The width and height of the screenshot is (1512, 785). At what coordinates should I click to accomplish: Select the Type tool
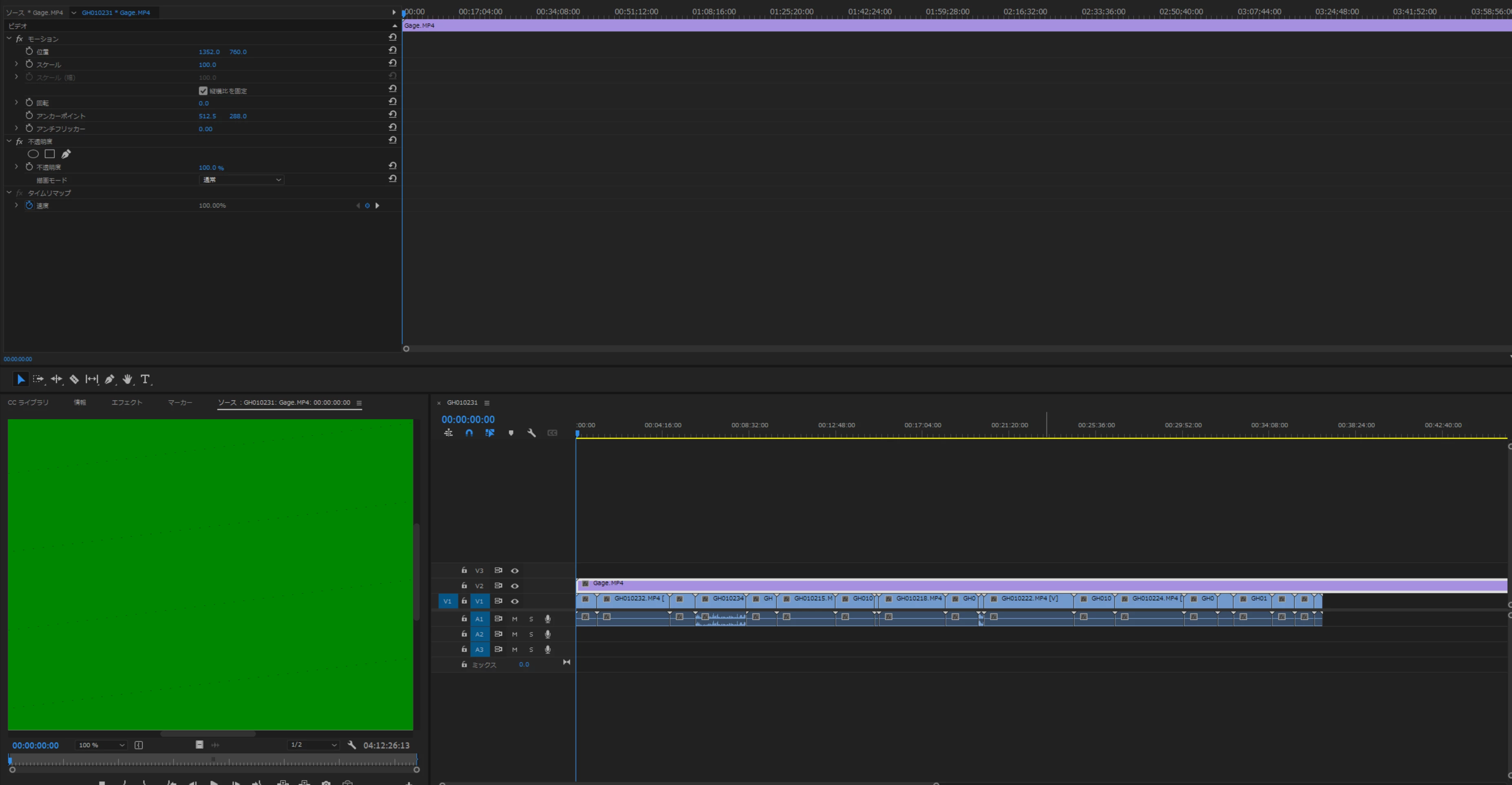pos(145,379)
